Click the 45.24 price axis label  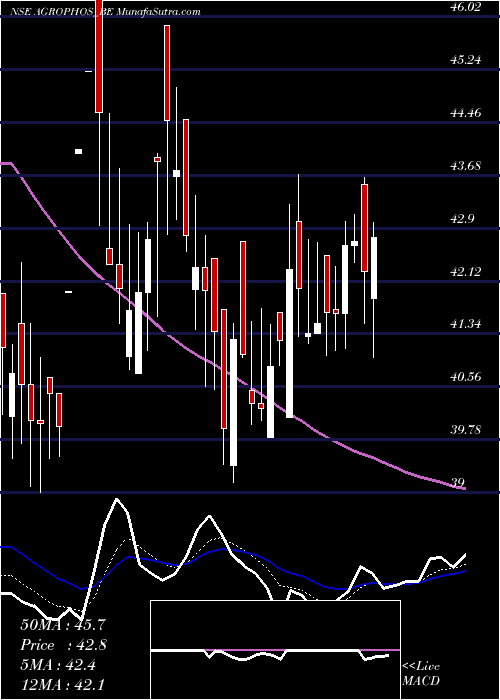point(466,60)
